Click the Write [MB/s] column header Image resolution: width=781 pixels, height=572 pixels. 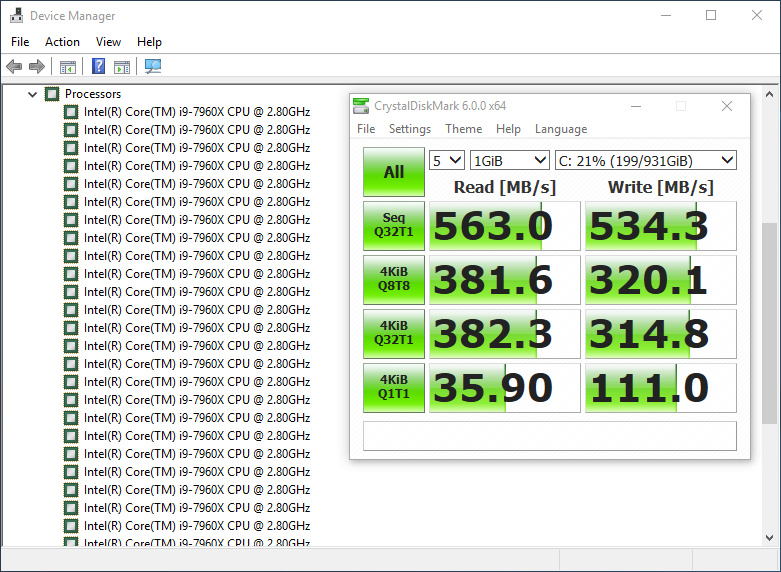[x=660, y=187]
